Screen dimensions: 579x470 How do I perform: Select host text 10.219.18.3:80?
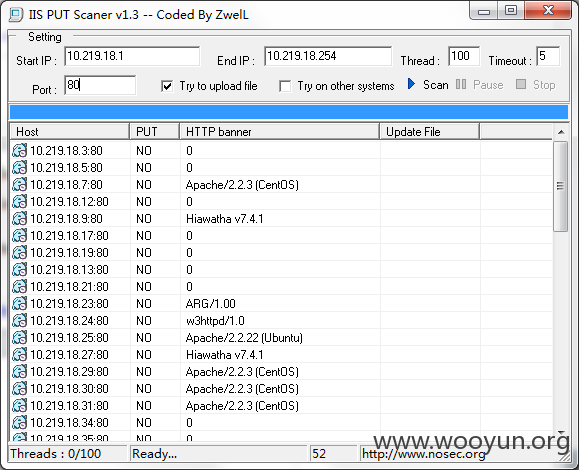pyautogui.click(x=66, y=151)
